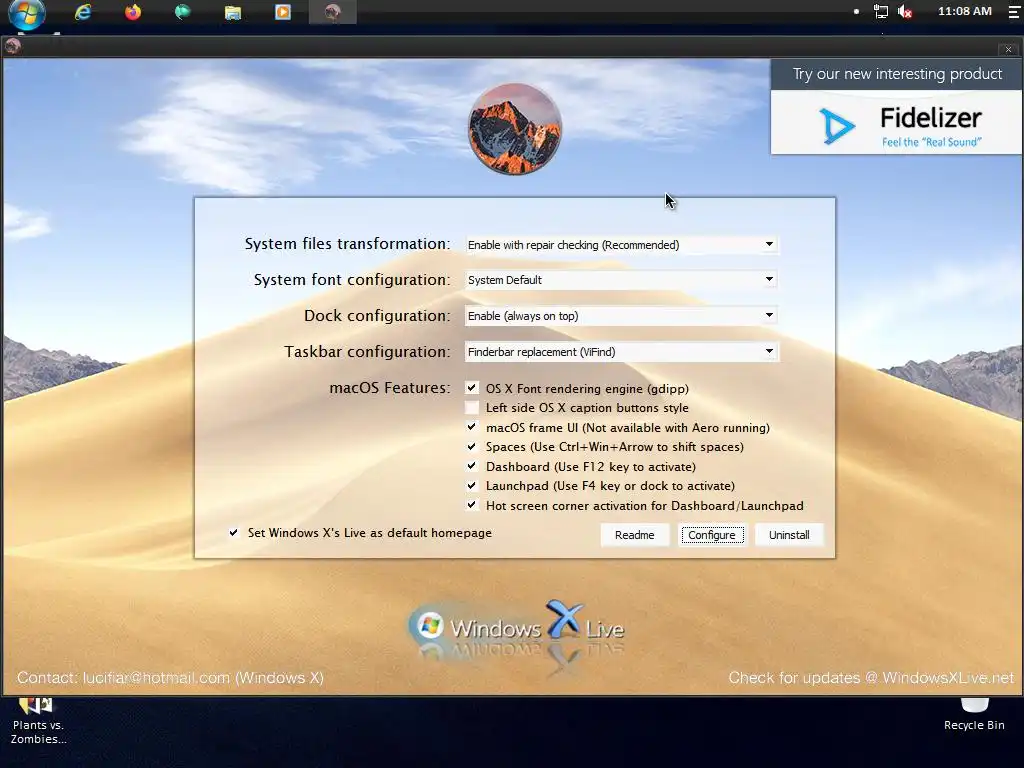Image resolution: width=1024 pixels, height=768 pixels.
Task: Click the window title bar app icon
Action: point(12,46)
